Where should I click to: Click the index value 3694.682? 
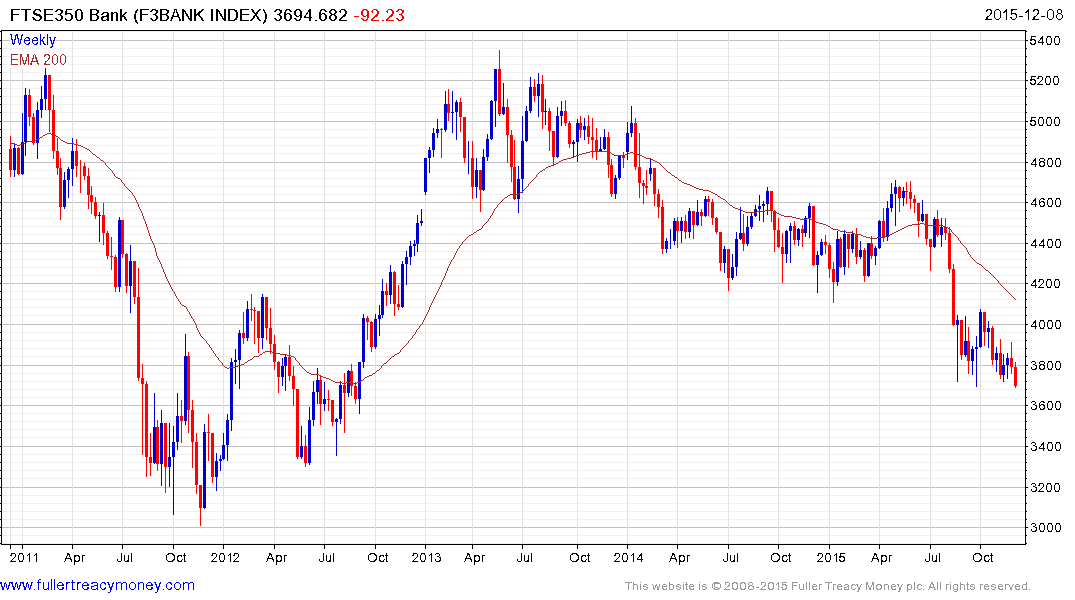310,14
